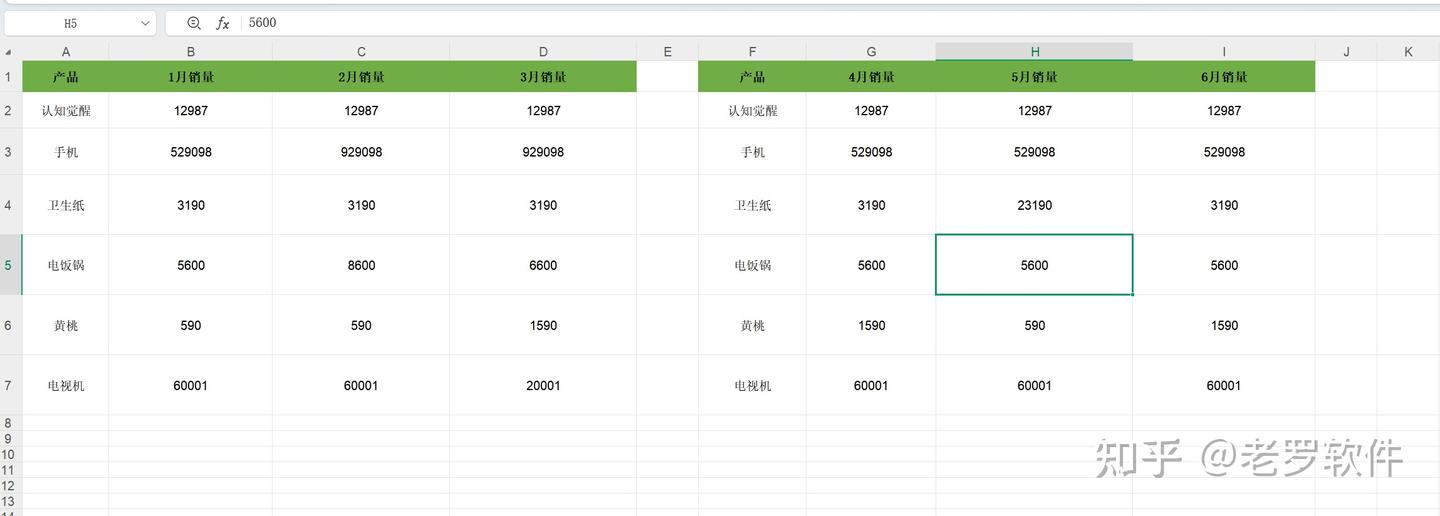
Task: Select cell 黄桃 in column A
Action: 66,325
